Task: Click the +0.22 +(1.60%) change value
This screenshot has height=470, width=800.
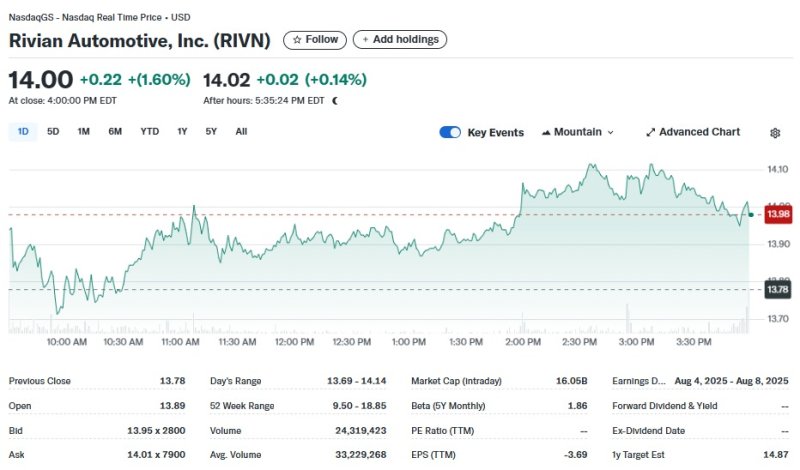Action: [135, 80]
